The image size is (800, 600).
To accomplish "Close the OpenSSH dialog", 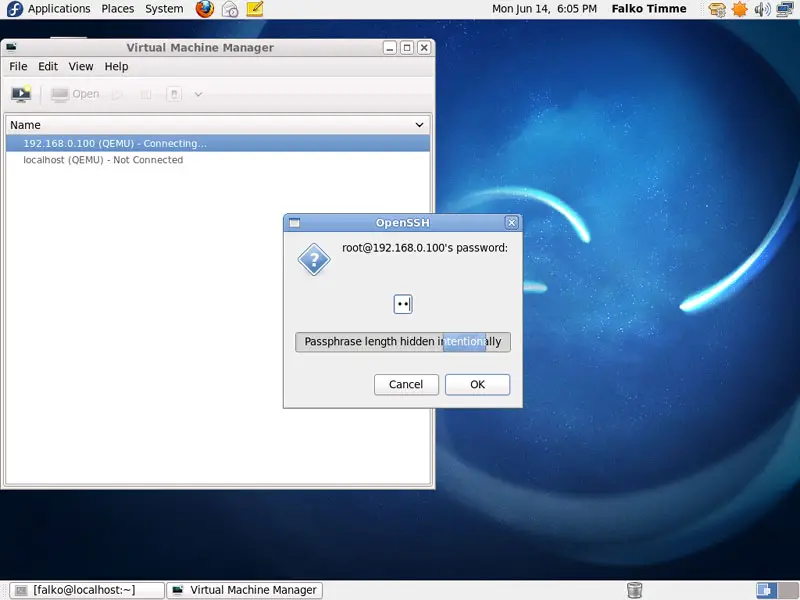I will pos(511,223).
